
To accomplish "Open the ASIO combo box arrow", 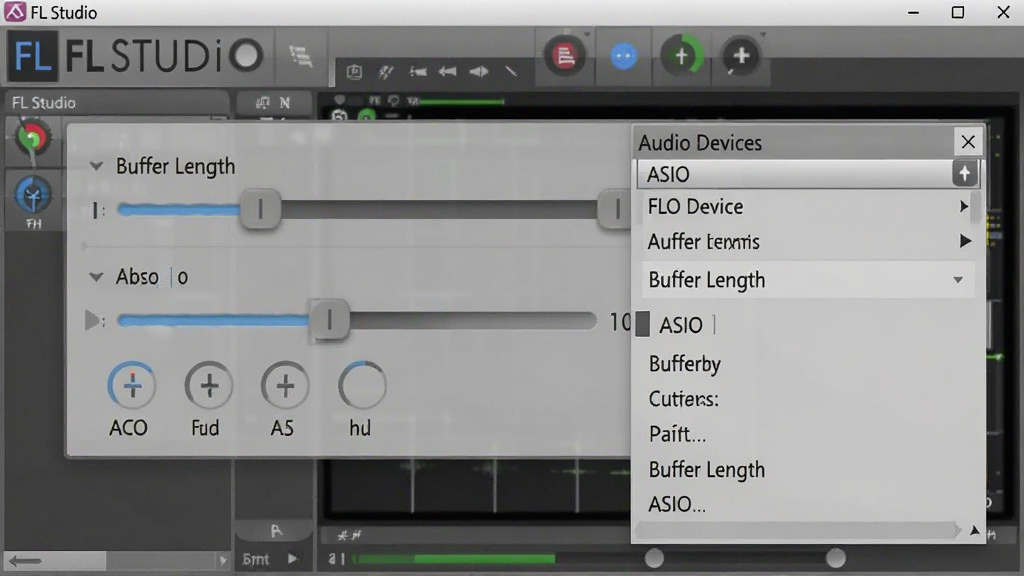I will pos(965,174).
